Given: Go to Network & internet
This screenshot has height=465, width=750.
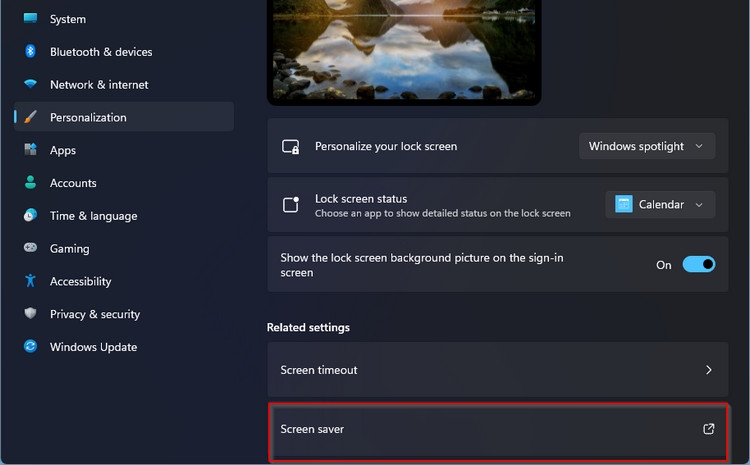Looking at the screenshot, I should point(124,84).
